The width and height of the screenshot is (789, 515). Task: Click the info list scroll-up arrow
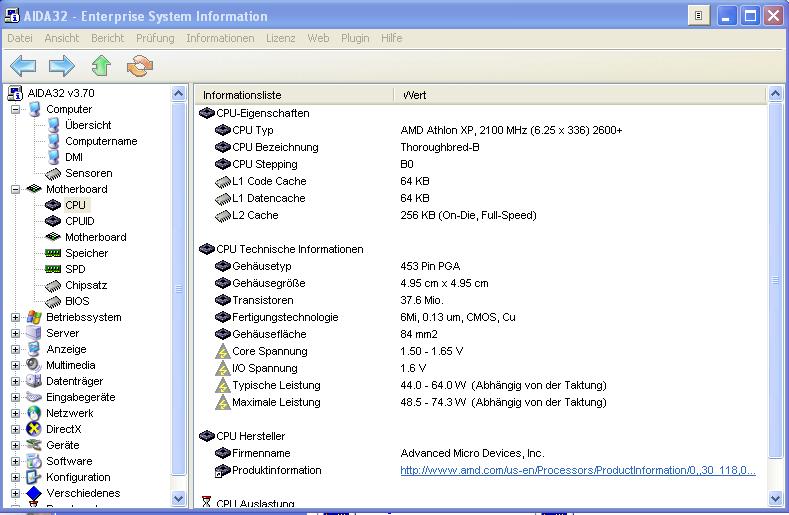point(775,94)
